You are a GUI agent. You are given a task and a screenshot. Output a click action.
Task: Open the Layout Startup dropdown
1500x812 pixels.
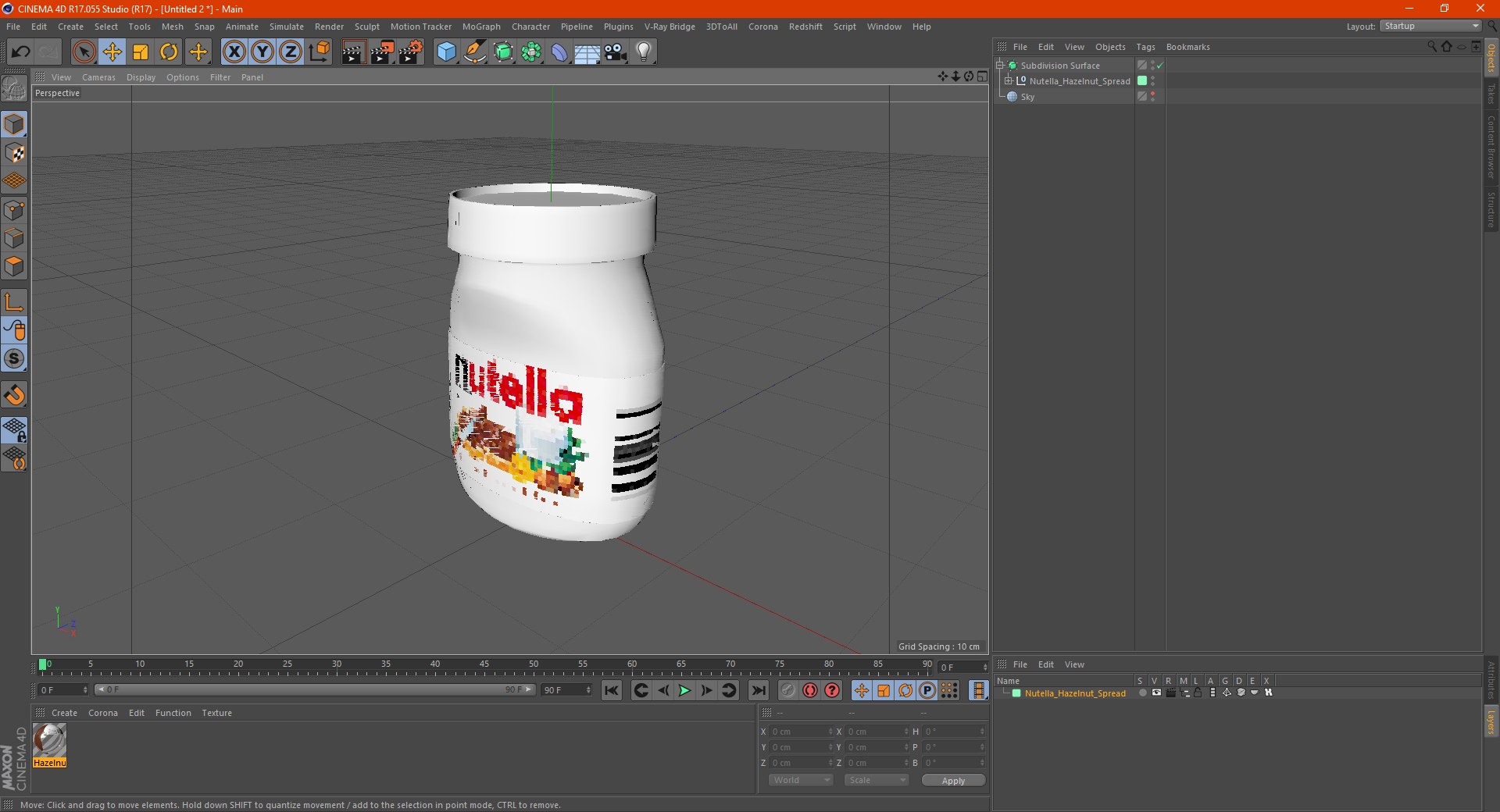[1430, 26]
